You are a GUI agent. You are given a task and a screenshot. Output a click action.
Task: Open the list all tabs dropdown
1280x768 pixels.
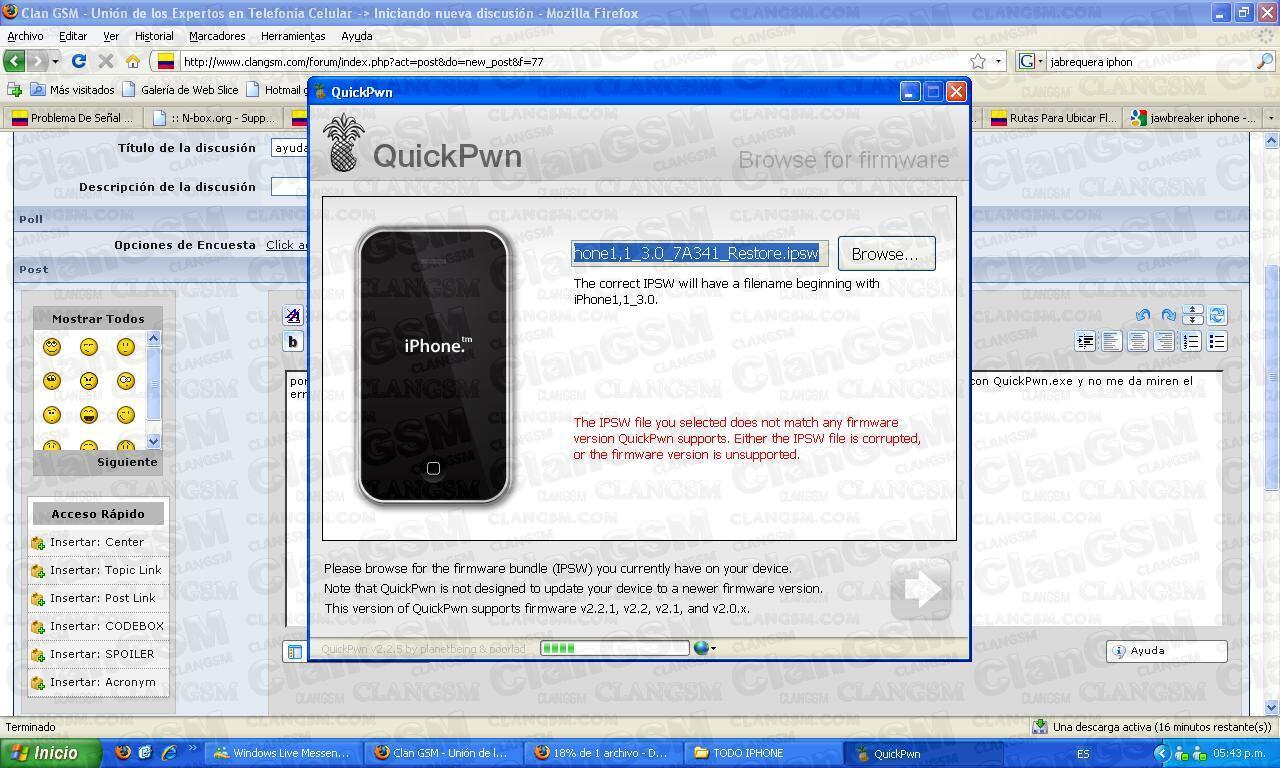pyautogui.click(x=1271, y=118)
